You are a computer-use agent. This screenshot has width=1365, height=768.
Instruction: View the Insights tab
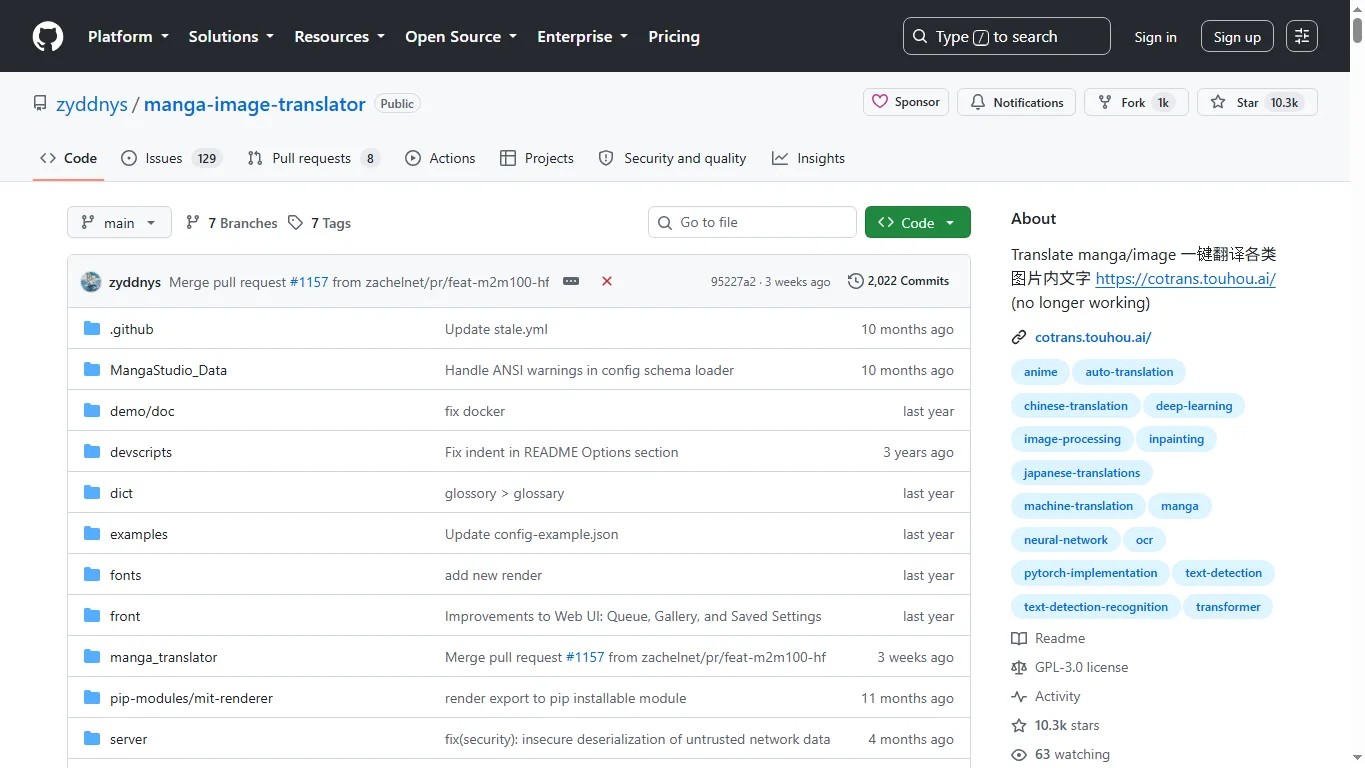click(x=808, y=158)
